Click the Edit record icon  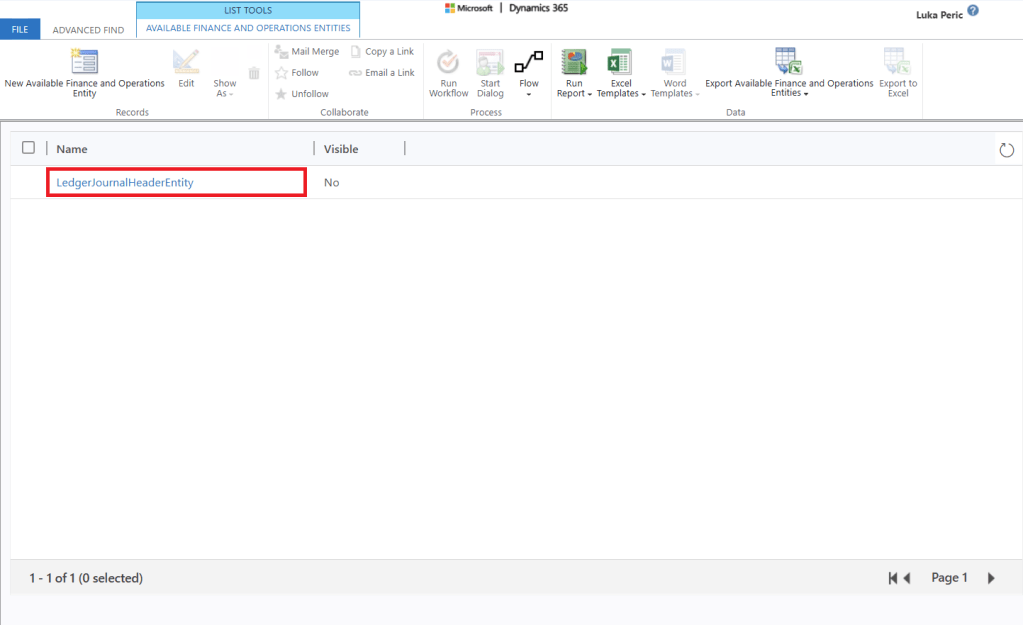click(186, 64)
